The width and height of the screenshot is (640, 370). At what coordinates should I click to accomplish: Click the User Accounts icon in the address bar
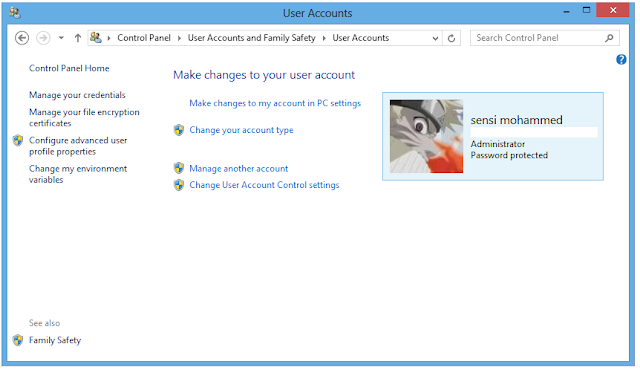(96, 38)
